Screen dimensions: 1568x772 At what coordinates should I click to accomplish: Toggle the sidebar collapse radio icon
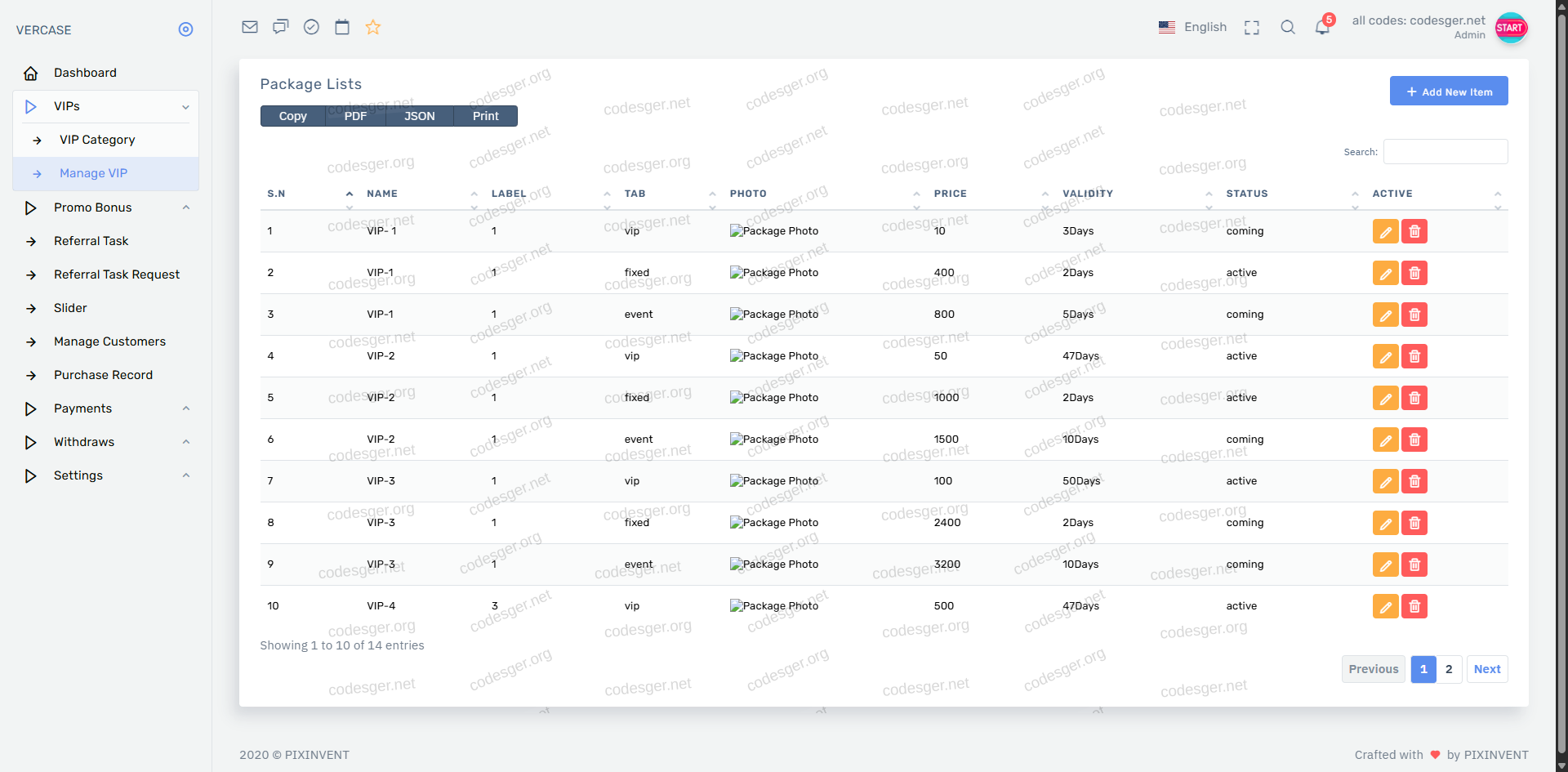click(x=185, y=29)
